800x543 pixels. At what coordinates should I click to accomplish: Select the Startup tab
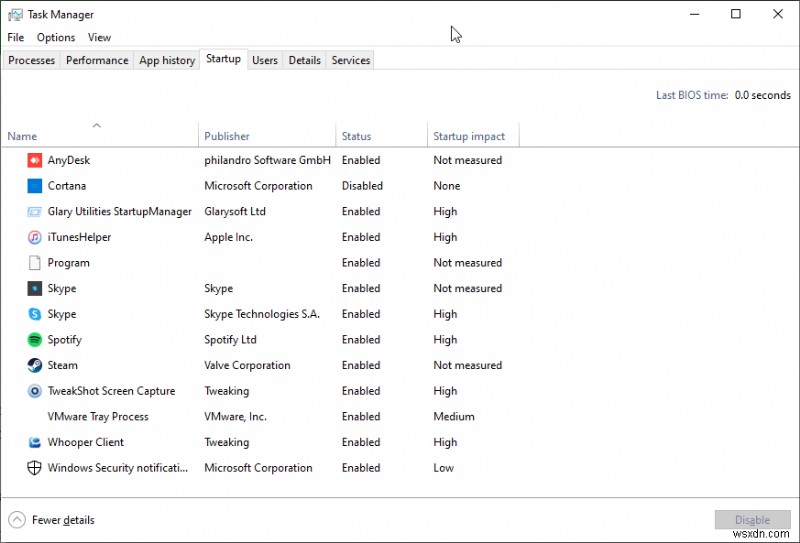pos(223,59)
